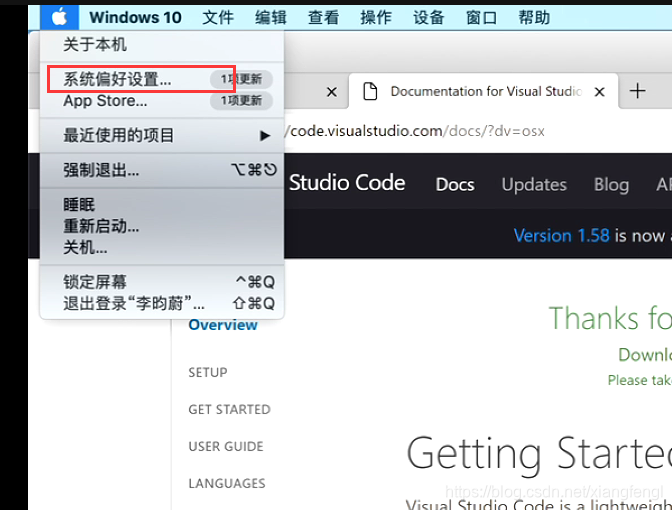Select 退出登录“李昀蔚”... menu entry
Image resolution: width=672 pixels, height=510 pixels.
coord(162,303)
